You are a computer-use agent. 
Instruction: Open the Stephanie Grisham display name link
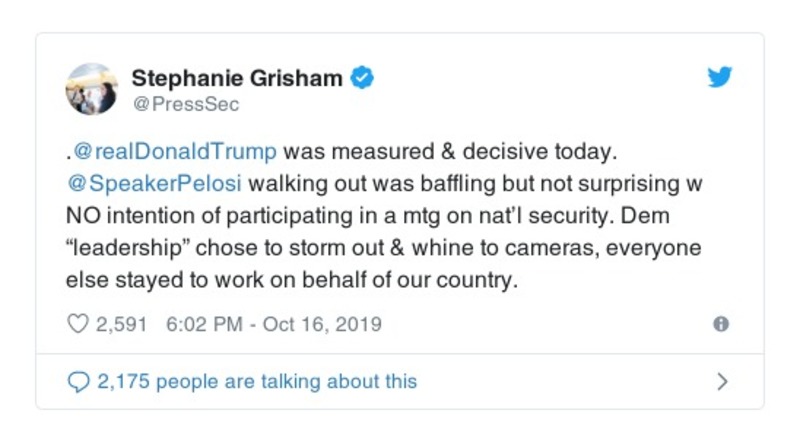(x=239, y=78)
